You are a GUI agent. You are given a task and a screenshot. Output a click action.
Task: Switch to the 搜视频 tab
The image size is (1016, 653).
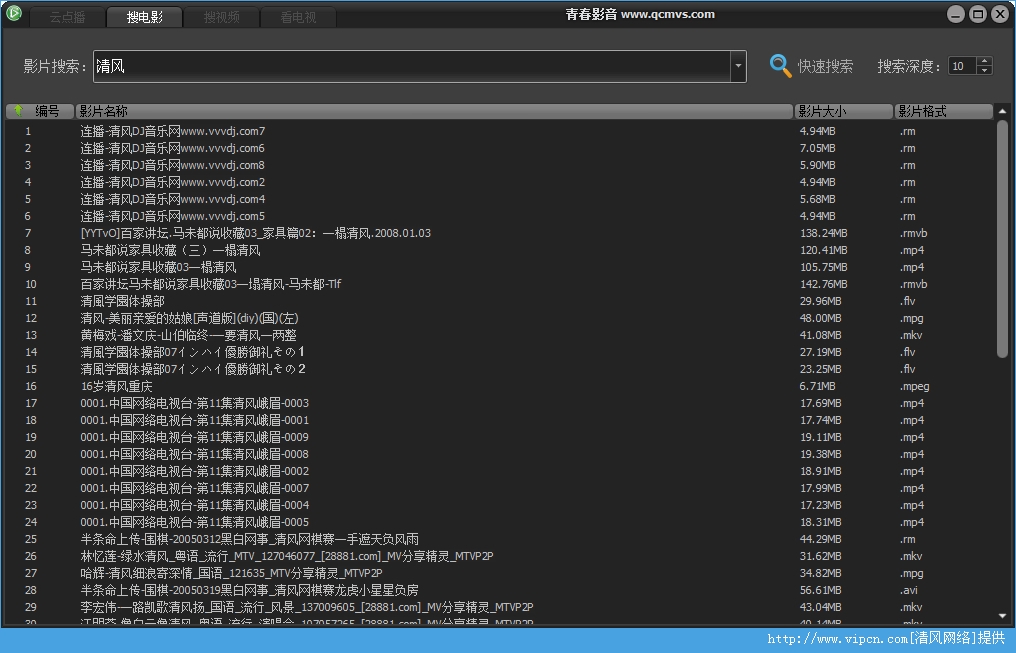222,17
